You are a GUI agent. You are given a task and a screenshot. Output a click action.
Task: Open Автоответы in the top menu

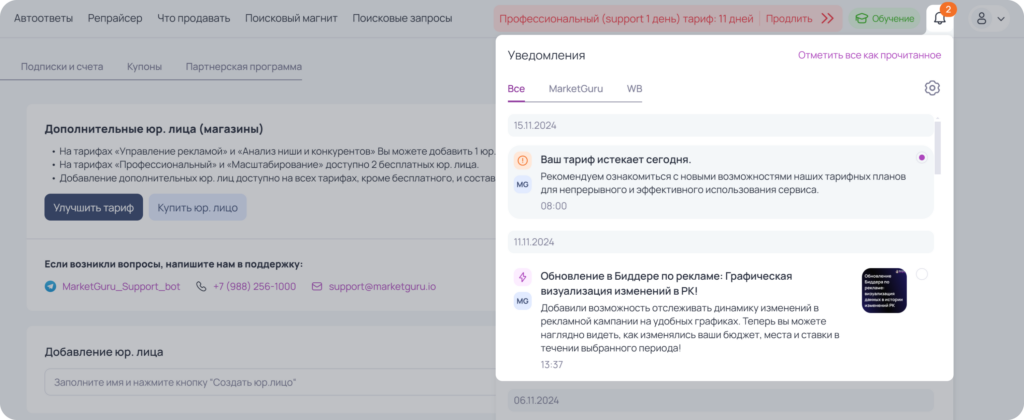click(43, 18)
